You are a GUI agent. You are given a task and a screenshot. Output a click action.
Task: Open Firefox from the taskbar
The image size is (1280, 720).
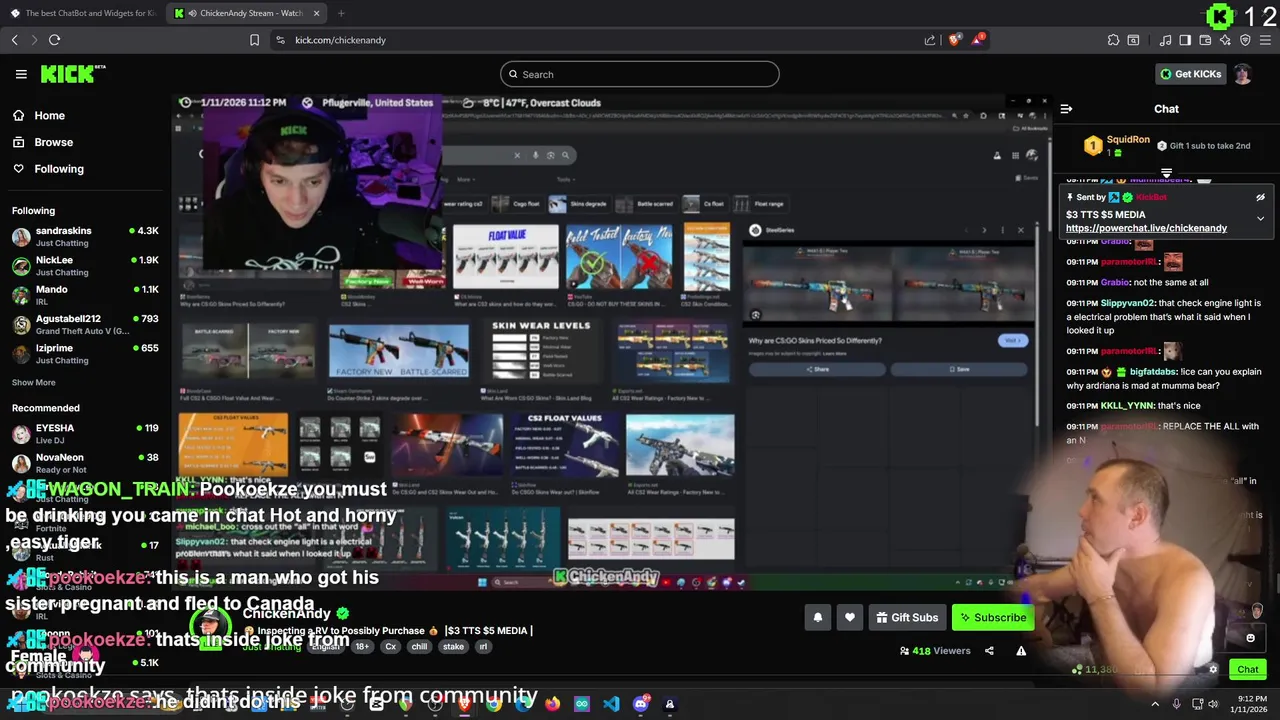click(x=553, y=704)
